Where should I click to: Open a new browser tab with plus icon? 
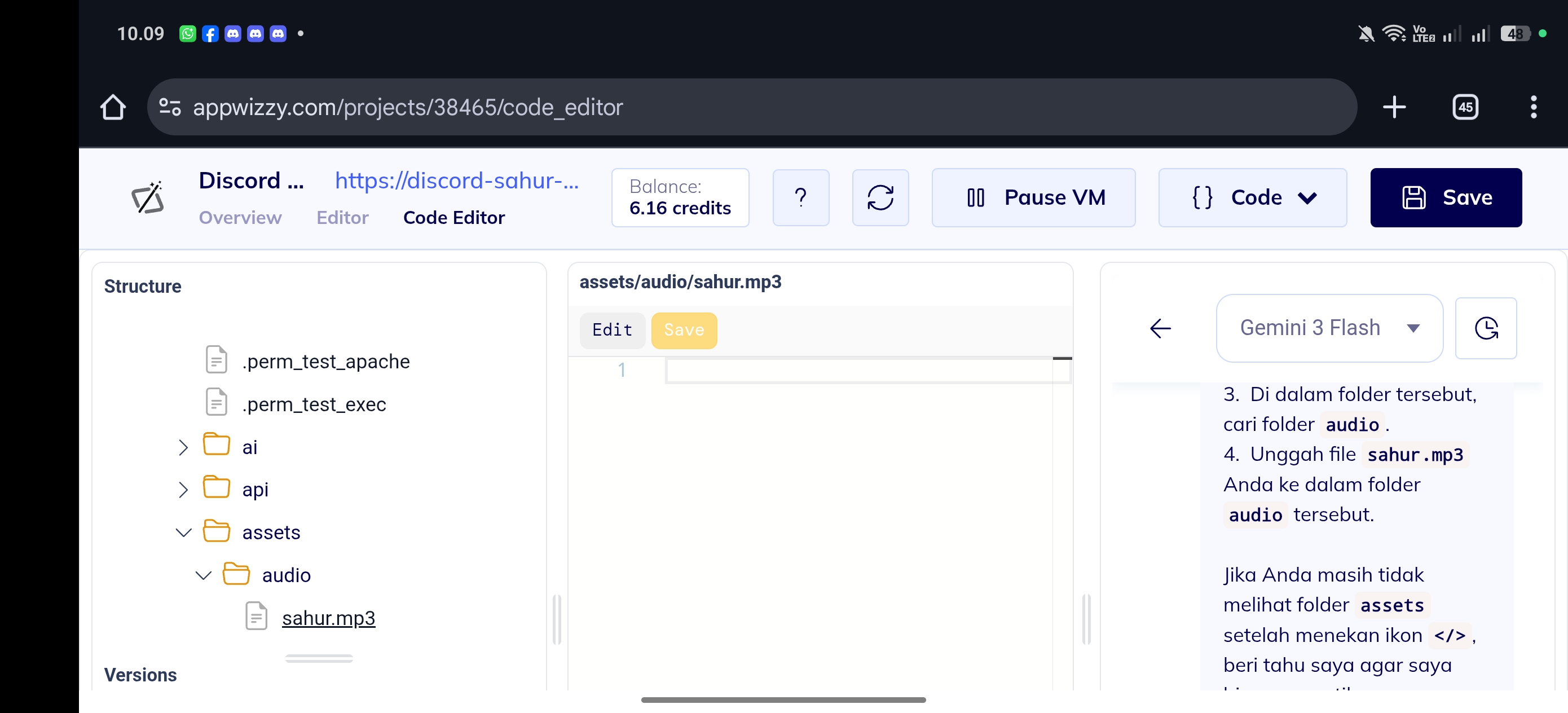[x=1394, y=107]
